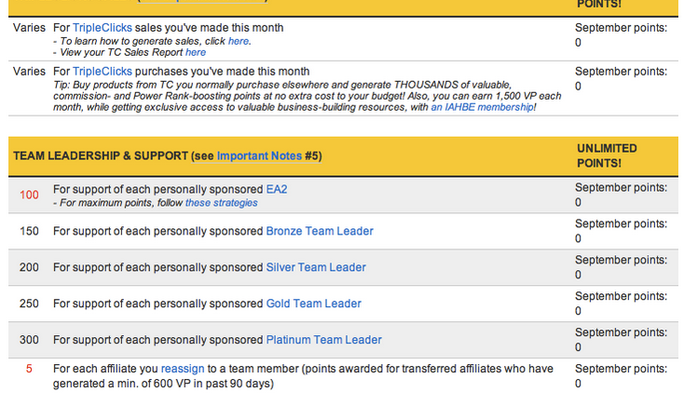Image resolution: width=683 pixels, height=420 pixels.
Task: Click September points for the Gold row
Action: (x=621, y=304)
